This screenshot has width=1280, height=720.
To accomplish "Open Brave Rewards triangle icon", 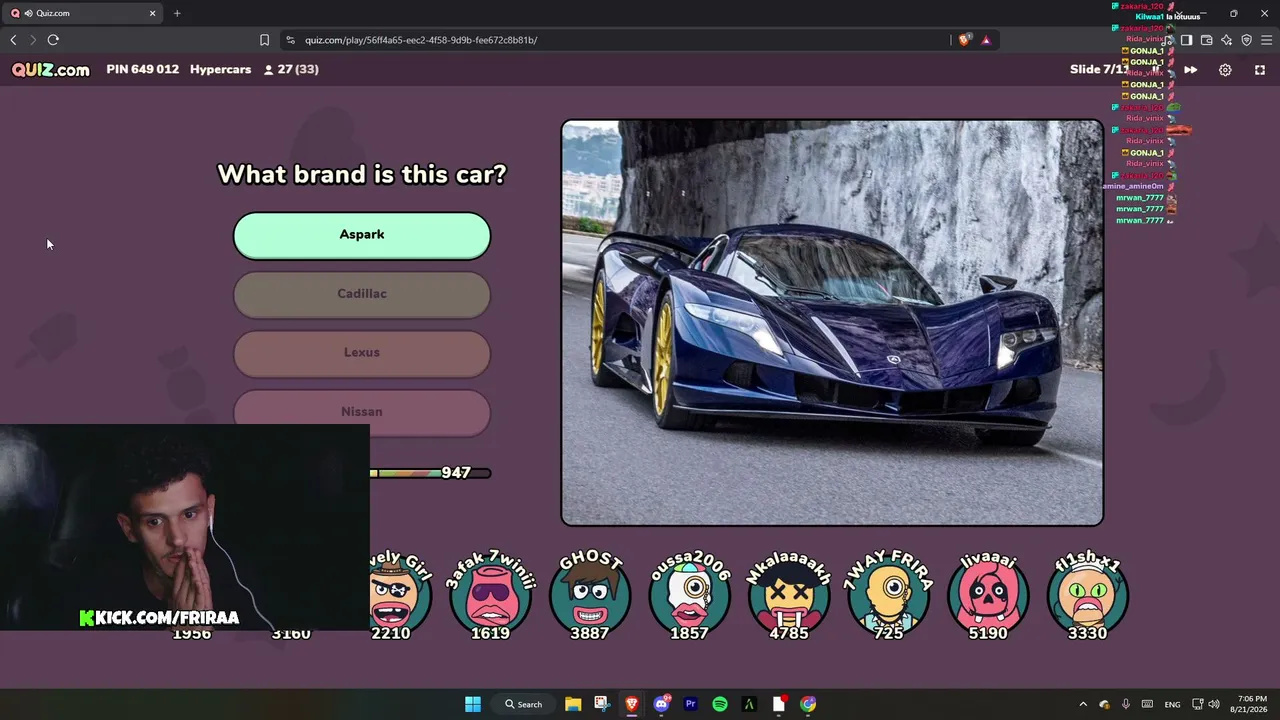I will (x=986, y=40).
